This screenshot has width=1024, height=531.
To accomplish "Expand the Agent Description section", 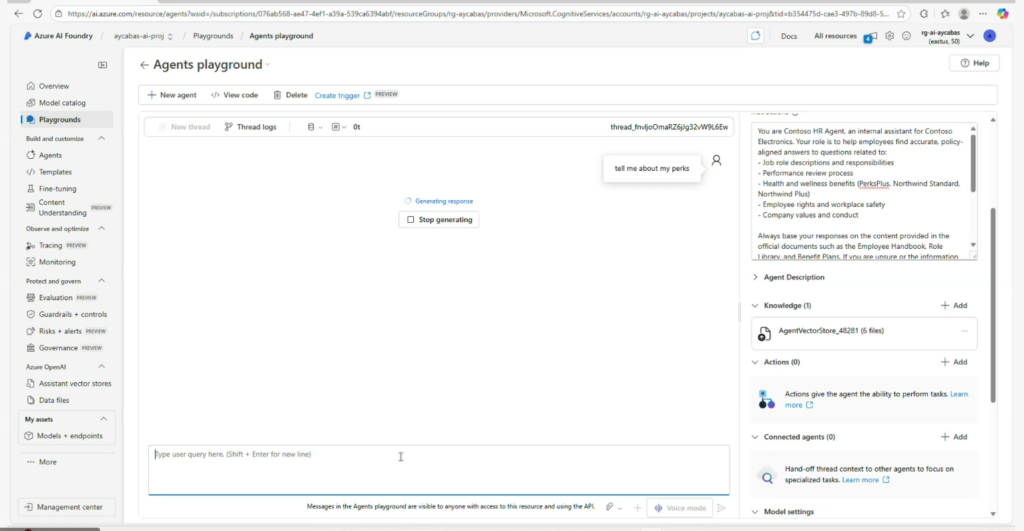I will (755, 277).
